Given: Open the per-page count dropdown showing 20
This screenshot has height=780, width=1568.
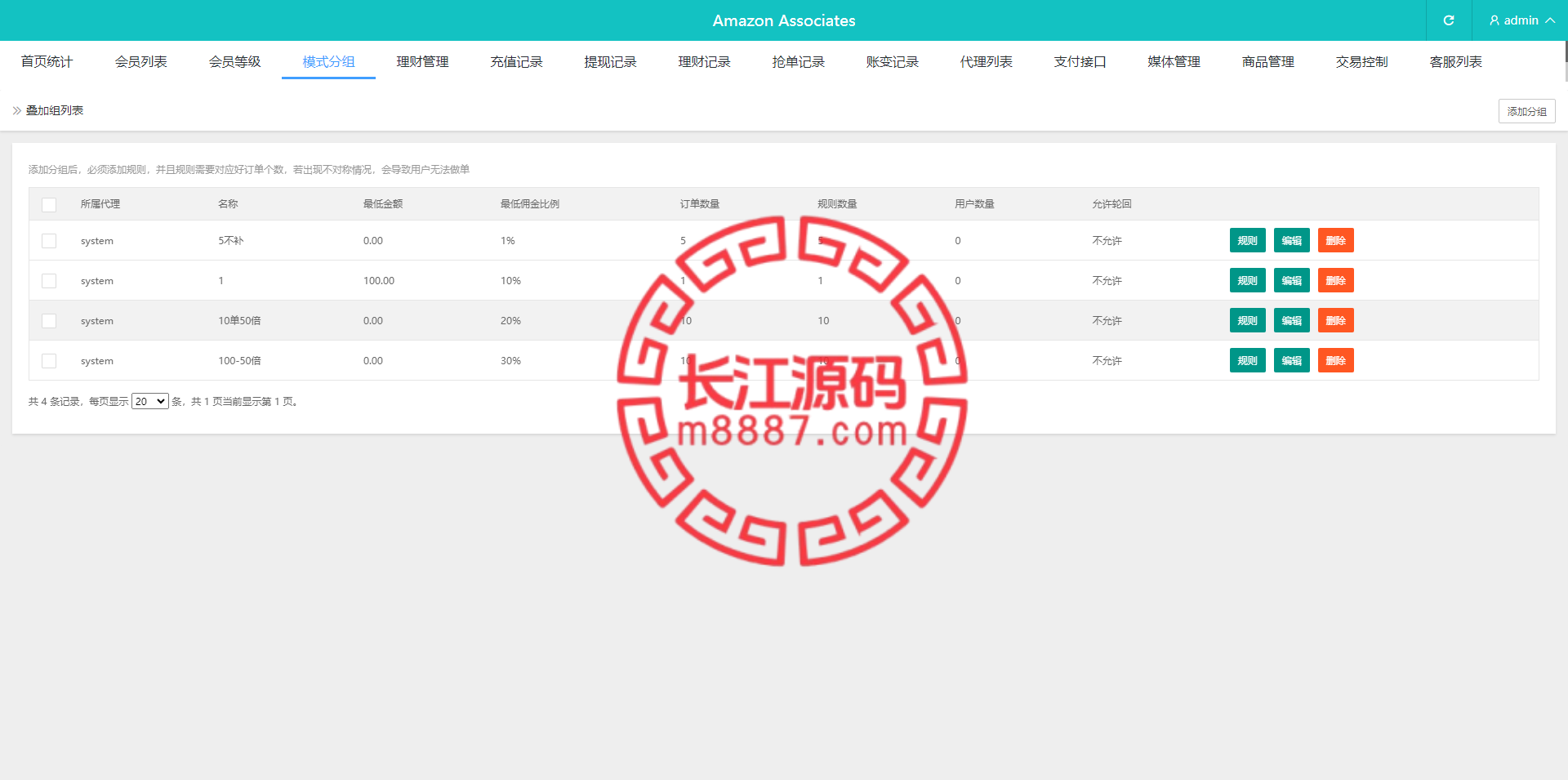Looking at the screenshot, I should click(x=149, y=401).
